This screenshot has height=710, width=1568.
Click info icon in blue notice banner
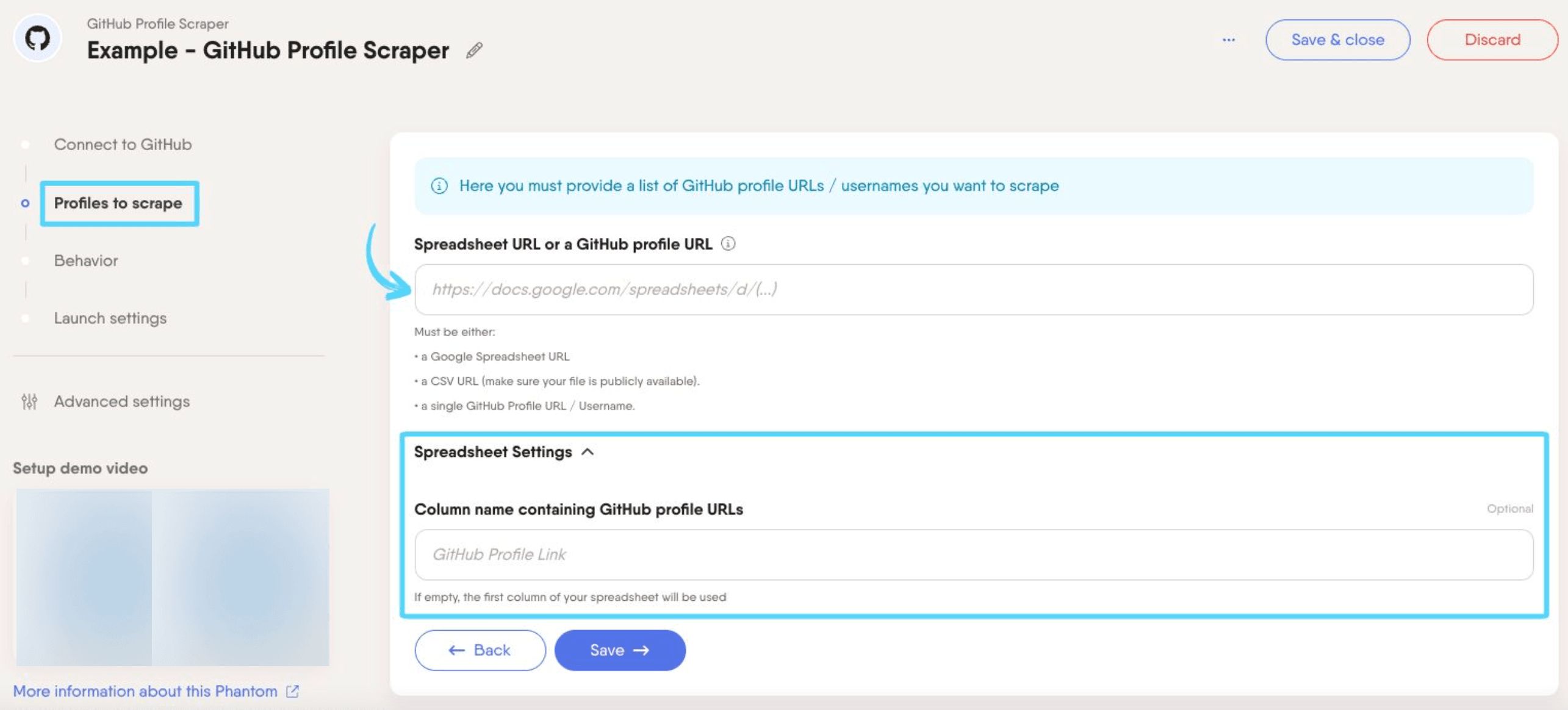(x=439, y=185)
